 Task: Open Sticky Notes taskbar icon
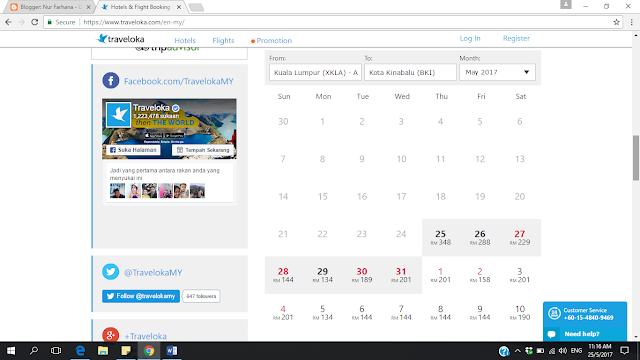(126, 351)
